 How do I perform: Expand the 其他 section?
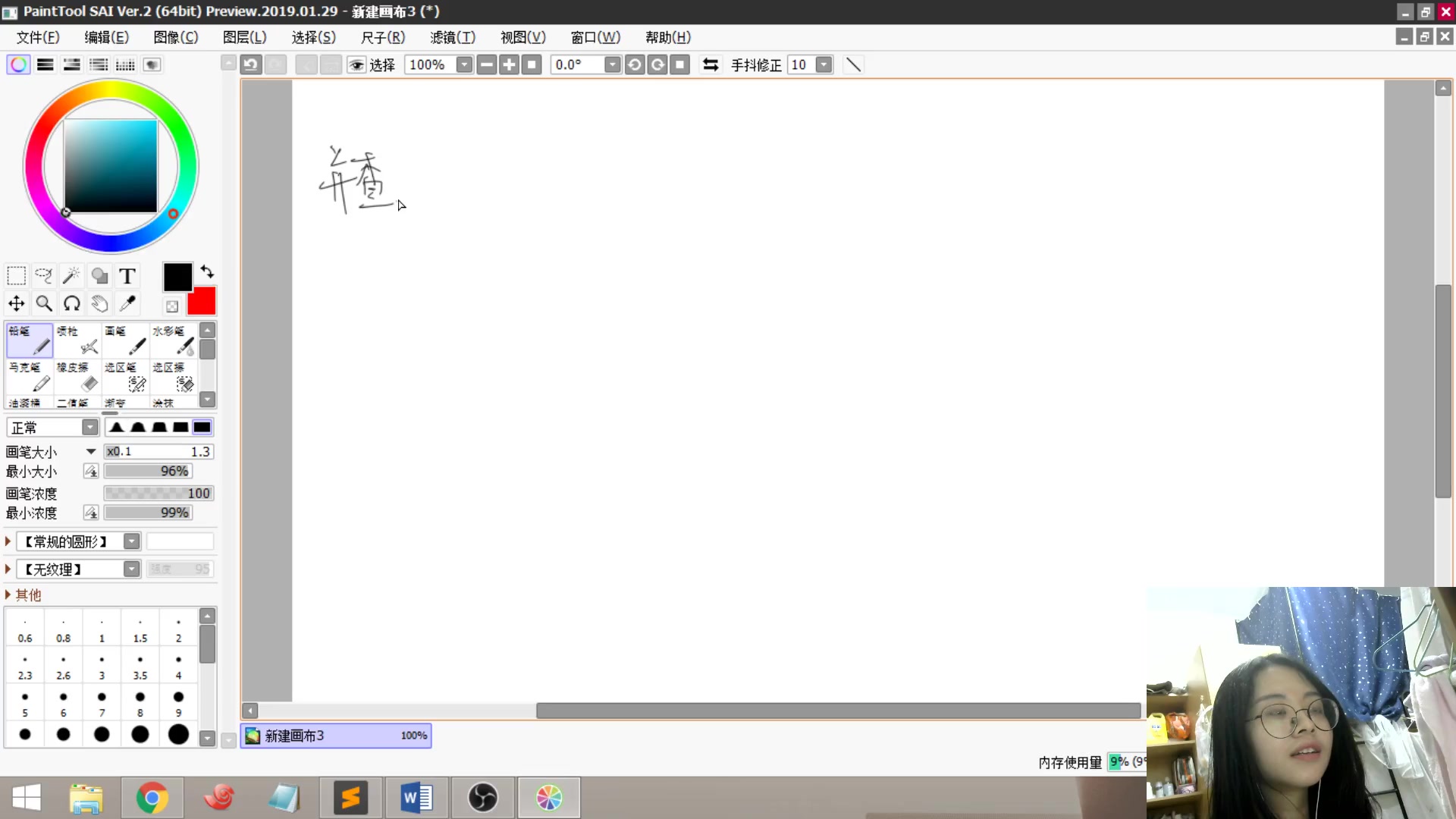tap(8, 595)
